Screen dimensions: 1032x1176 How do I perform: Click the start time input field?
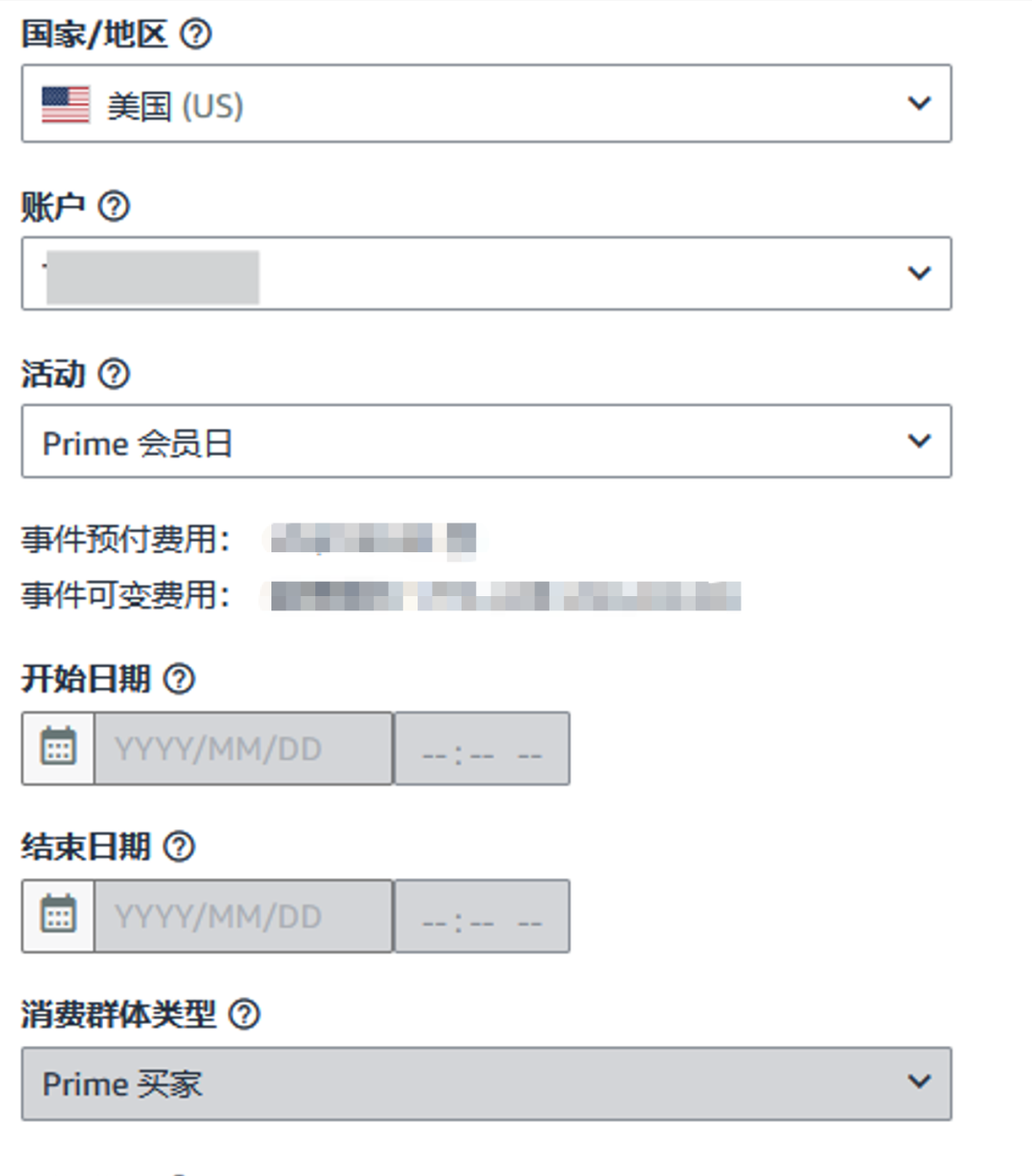481,748
